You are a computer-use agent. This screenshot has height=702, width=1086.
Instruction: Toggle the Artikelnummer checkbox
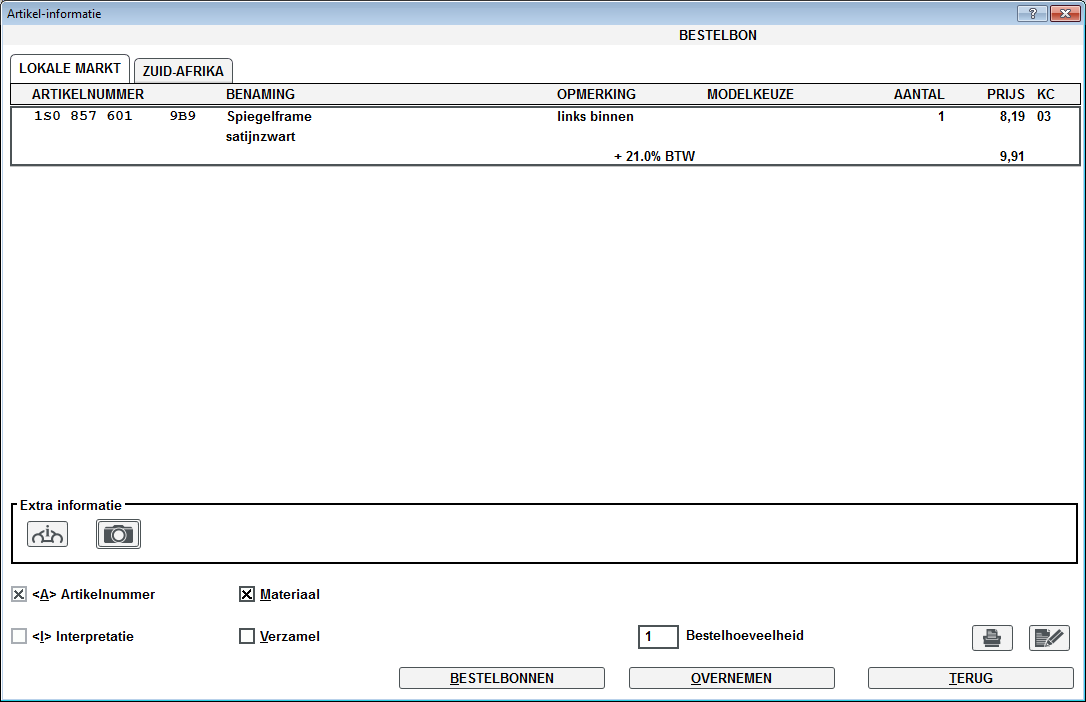[x=19, y=595]
